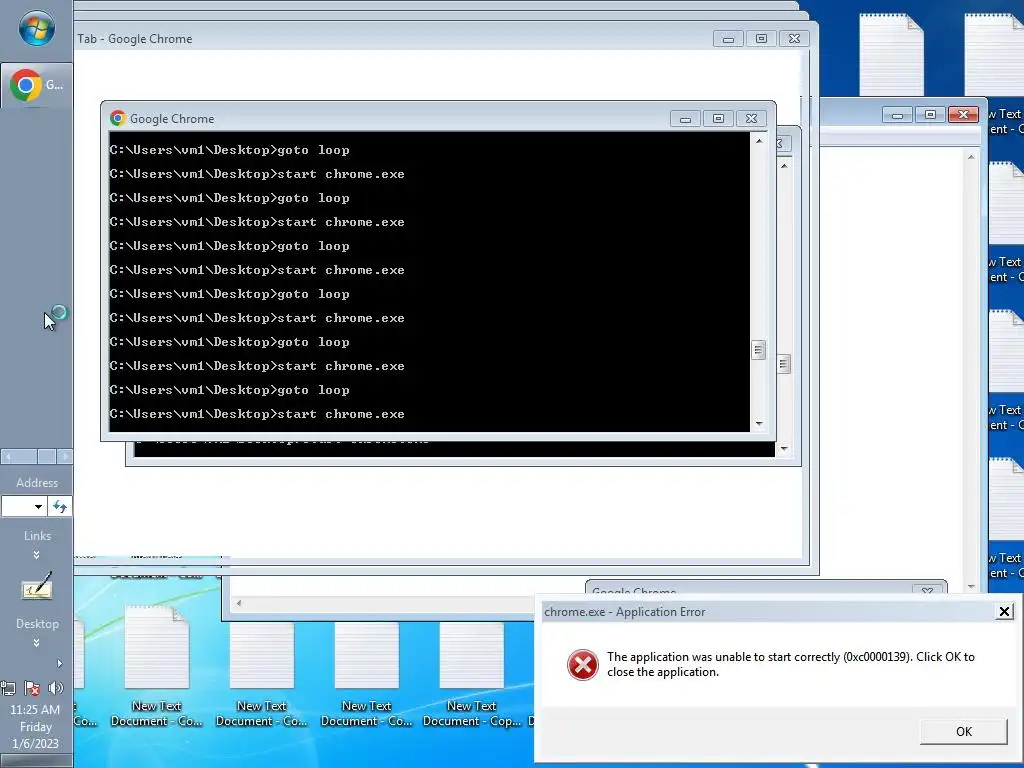Click the red close button of right window

[963, 115]
